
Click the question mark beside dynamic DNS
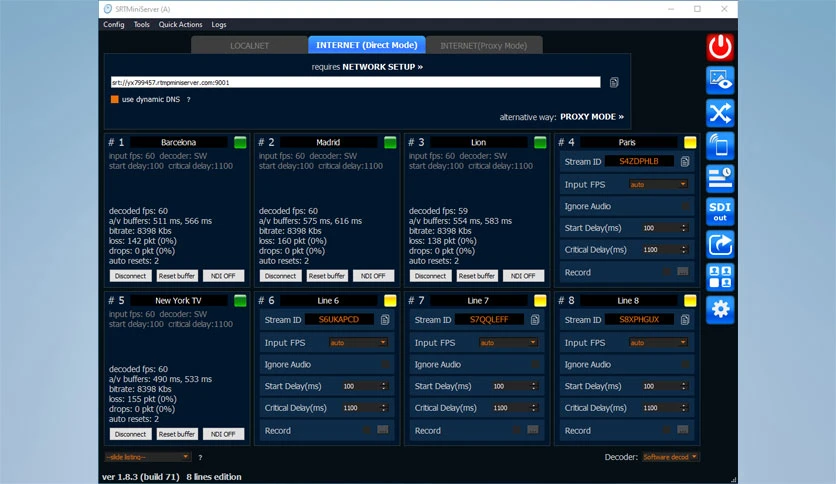pyautogui.click(x=188, y=100)
